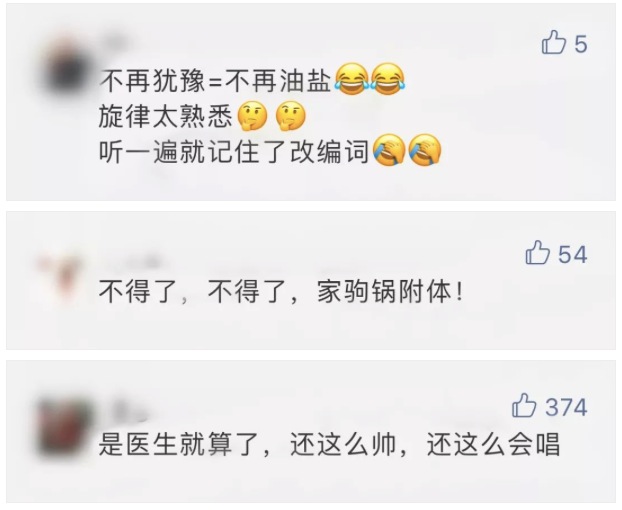Click first thinking emoji after 旋律太熟悉
Viewport: 622px width, 510px height.
click(252, 117)
